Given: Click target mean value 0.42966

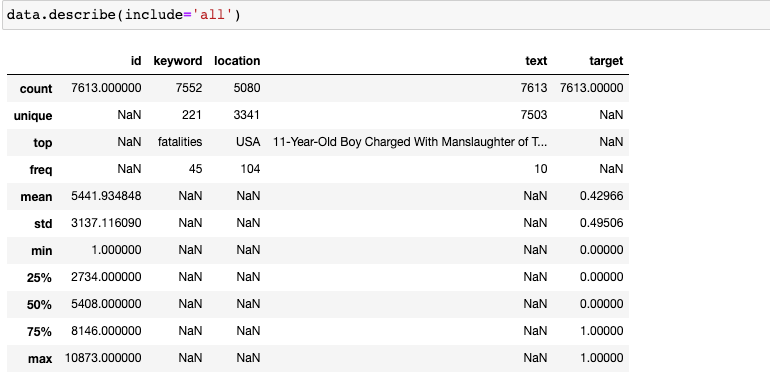Looking at the screenshot, I should tap(602, 196).
